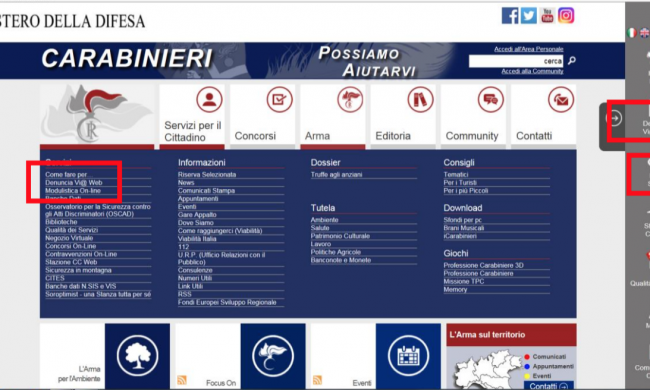Open the Facebook social icon
This screenshot has width=650, height=390.
point(509,16)
